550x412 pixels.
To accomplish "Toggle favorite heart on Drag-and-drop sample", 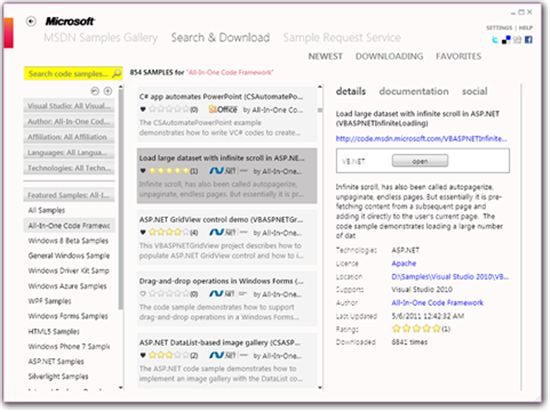I will click(x=143, y=294).
